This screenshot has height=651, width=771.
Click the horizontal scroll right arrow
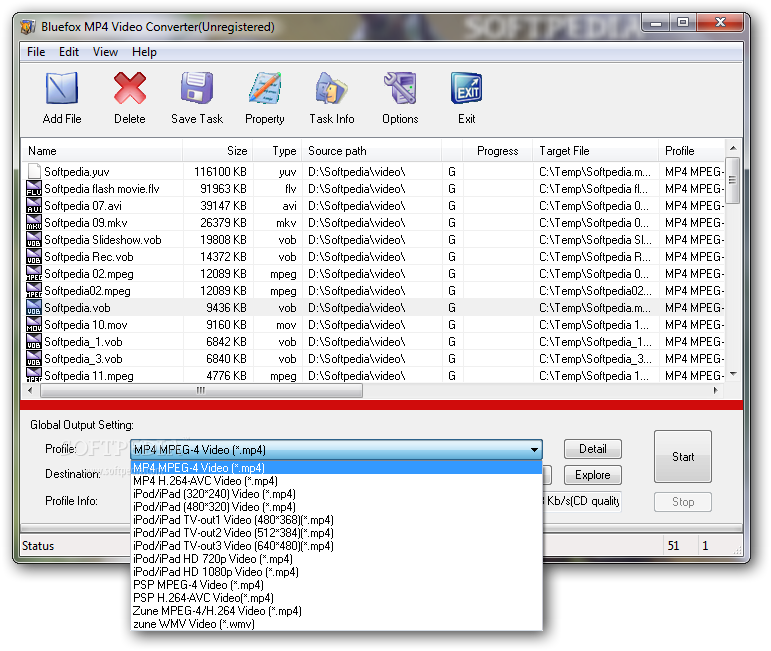[715, 390]
